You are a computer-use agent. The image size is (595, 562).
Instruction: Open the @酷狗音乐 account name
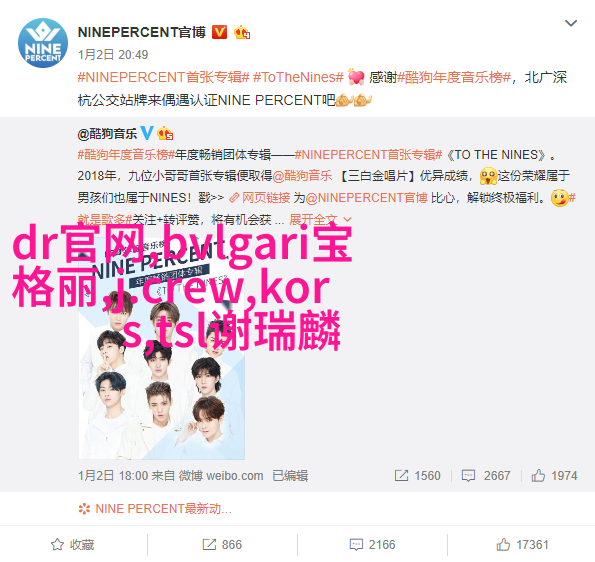107,134
